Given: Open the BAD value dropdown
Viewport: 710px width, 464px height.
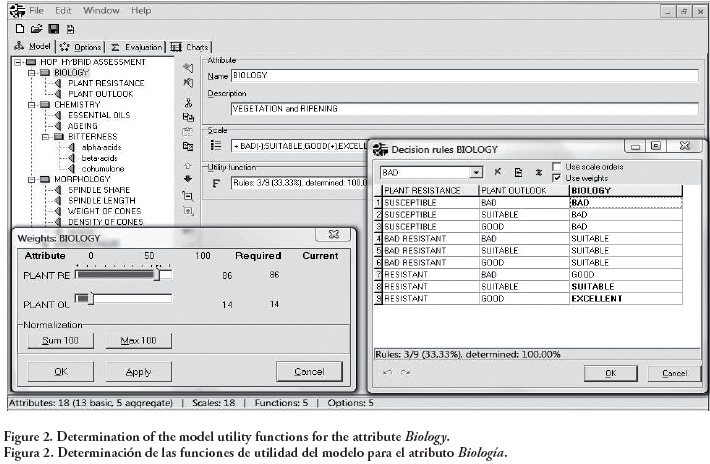Looking at the screenshot, I should tap(476, 172).
